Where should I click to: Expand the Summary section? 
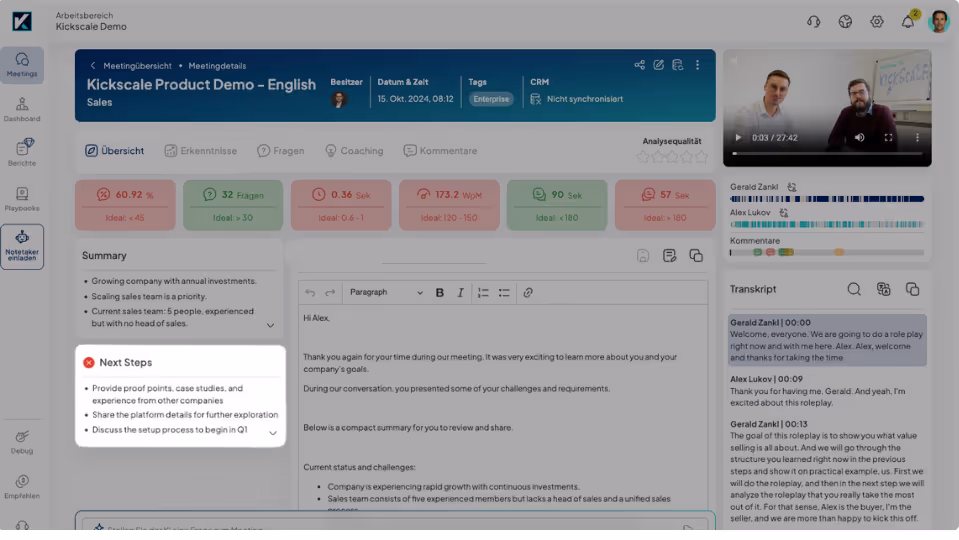[270, 325]
